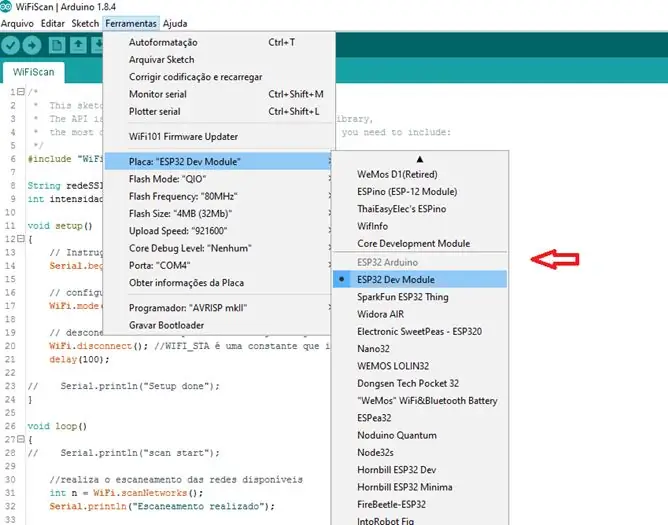Viewport: 668px width, 525px height.
Task: Click the New sketch toolbar icon
Action: [57, 45]
